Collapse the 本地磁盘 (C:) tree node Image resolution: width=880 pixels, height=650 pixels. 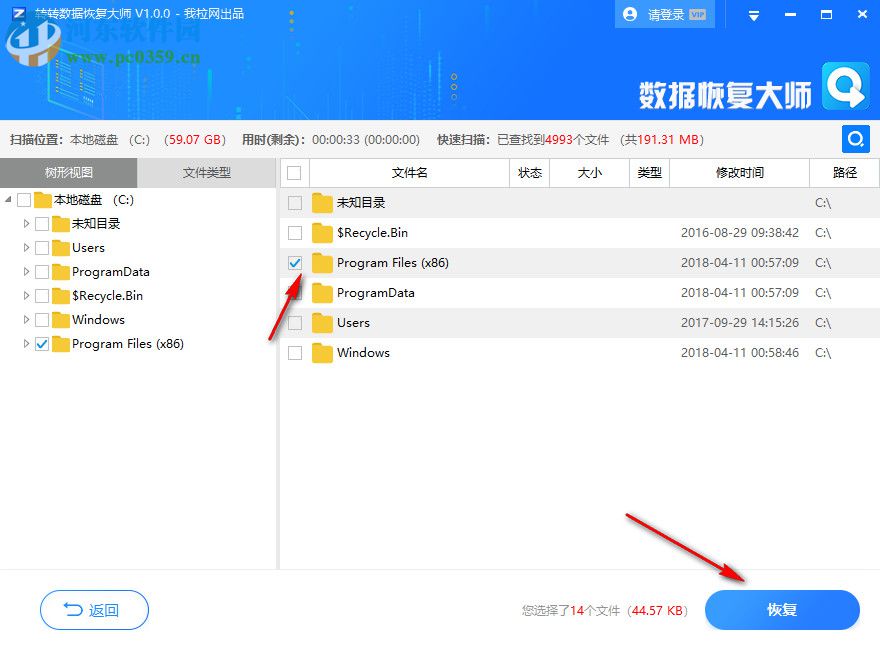(x=8, y=199)
